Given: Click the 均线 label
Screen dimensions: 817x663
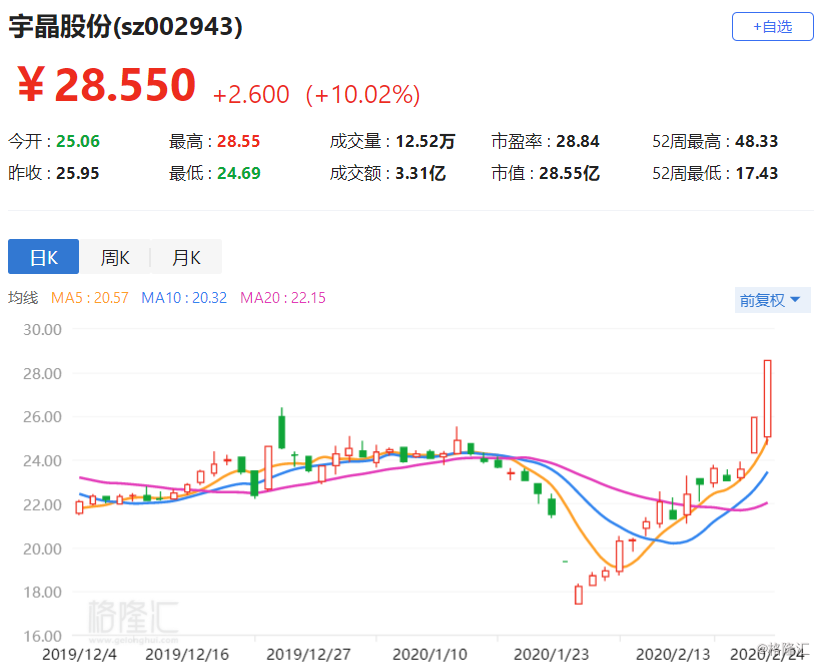Looking at the screenshot, I should [23, 298].
